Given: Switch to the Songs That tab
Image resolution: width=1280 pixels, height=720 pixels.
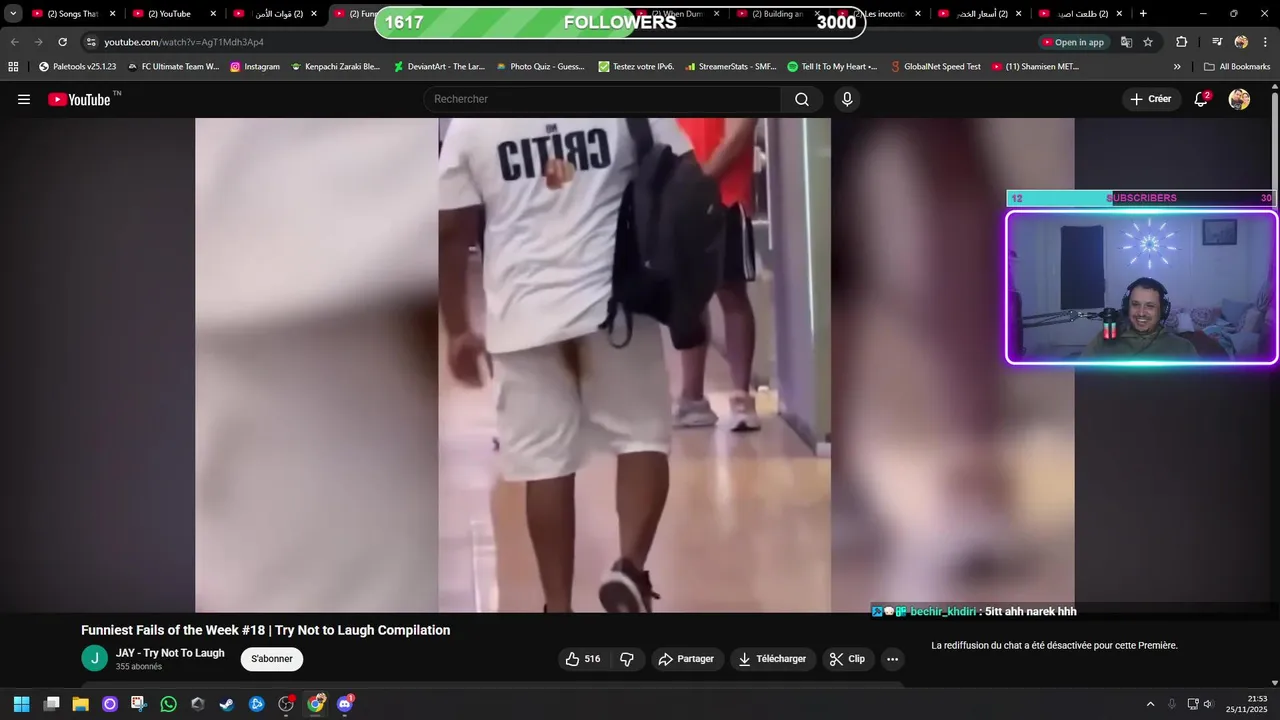Looking at the screenshot, I should pos(72,14).
